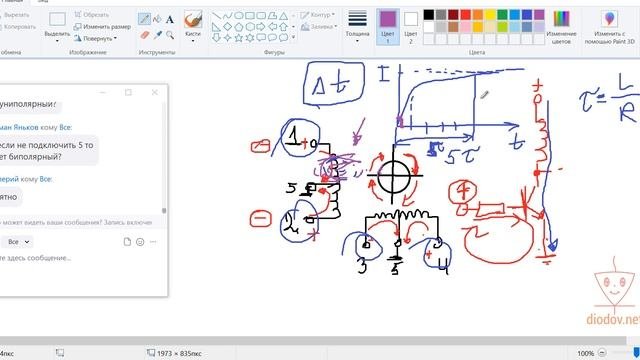Open Fill (Заливка) dropdown
Image resolution: width=640 pixels, height=360 pixels.
coord(319,27)
